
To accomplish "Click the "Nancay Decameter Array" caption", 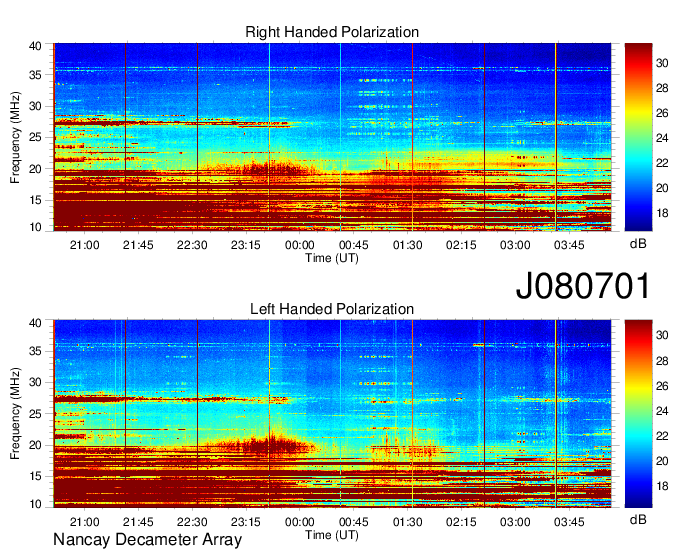I will tap(147, 540).
